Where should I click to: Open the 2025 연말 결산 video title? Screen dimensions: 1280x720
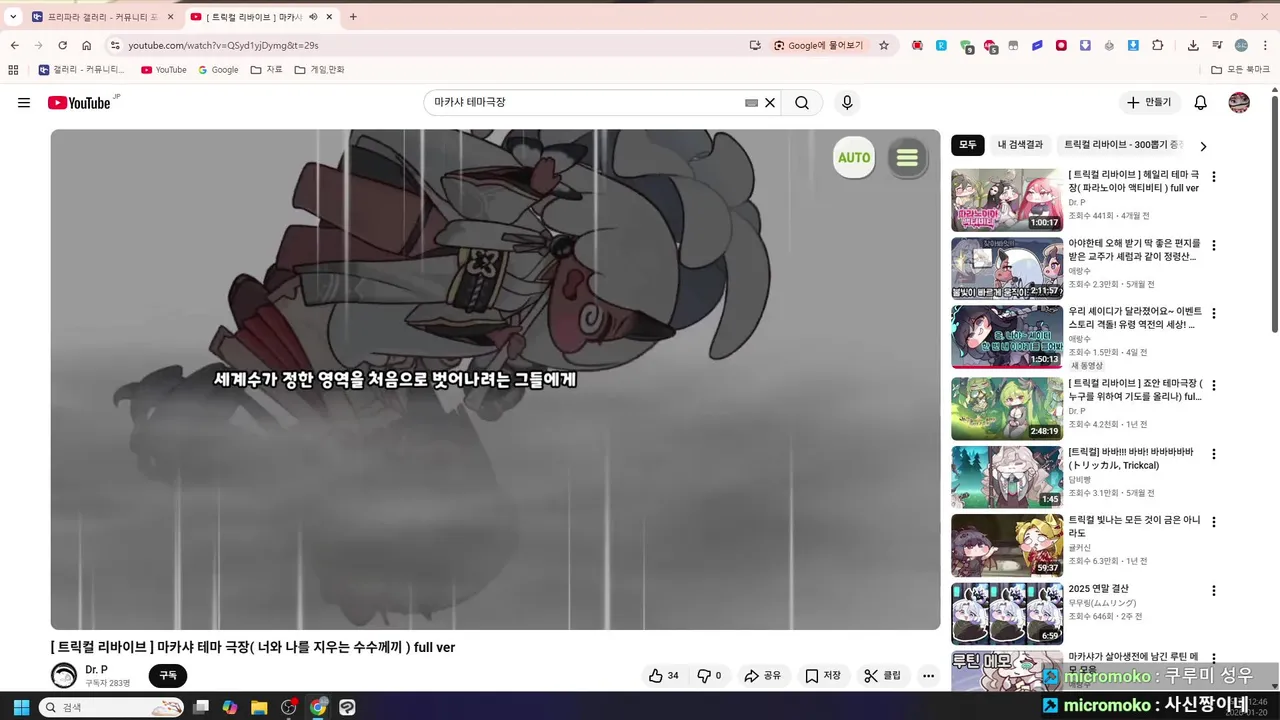(x=1098, y=589)
